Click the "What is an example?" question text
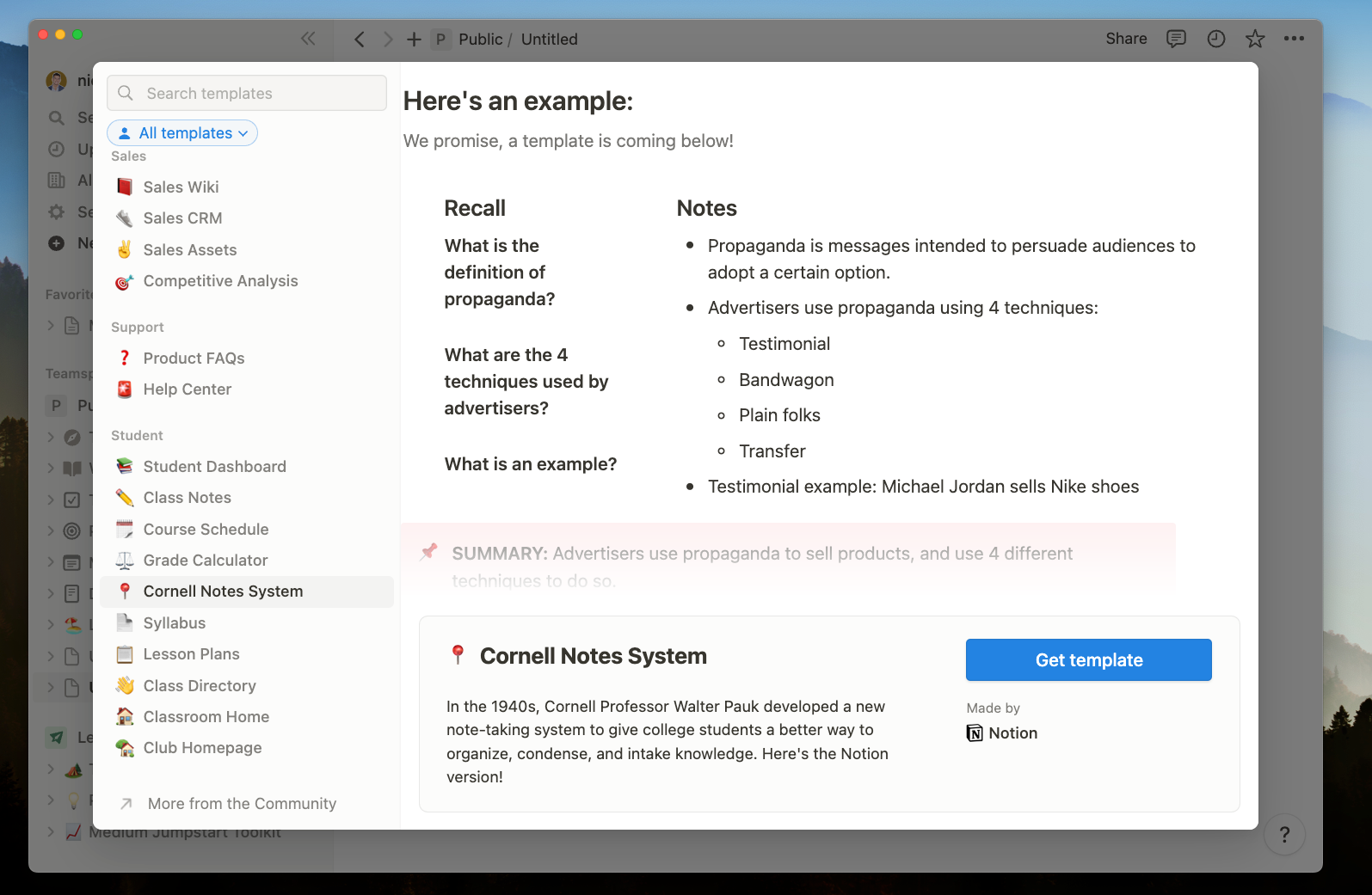The width and height of the screenshot is (1372, 895). tap(531, 464)
